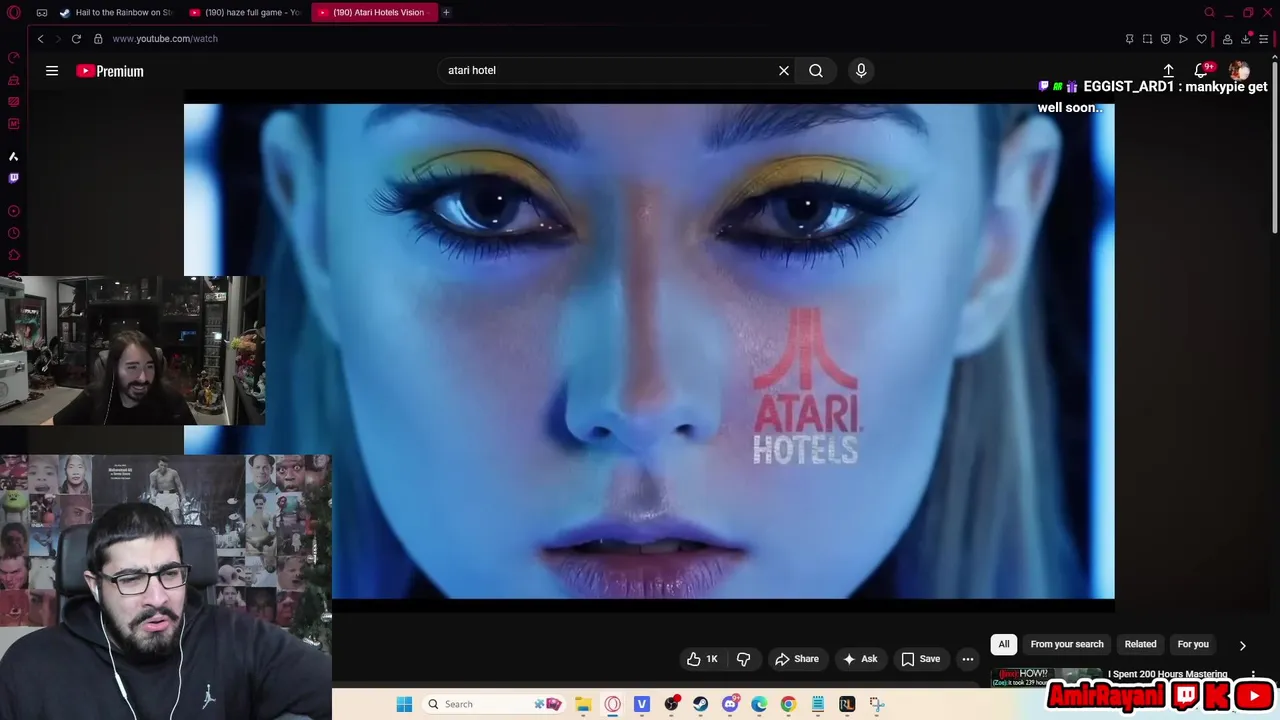Open the Rocket League taskbar icon

(847, 704)
